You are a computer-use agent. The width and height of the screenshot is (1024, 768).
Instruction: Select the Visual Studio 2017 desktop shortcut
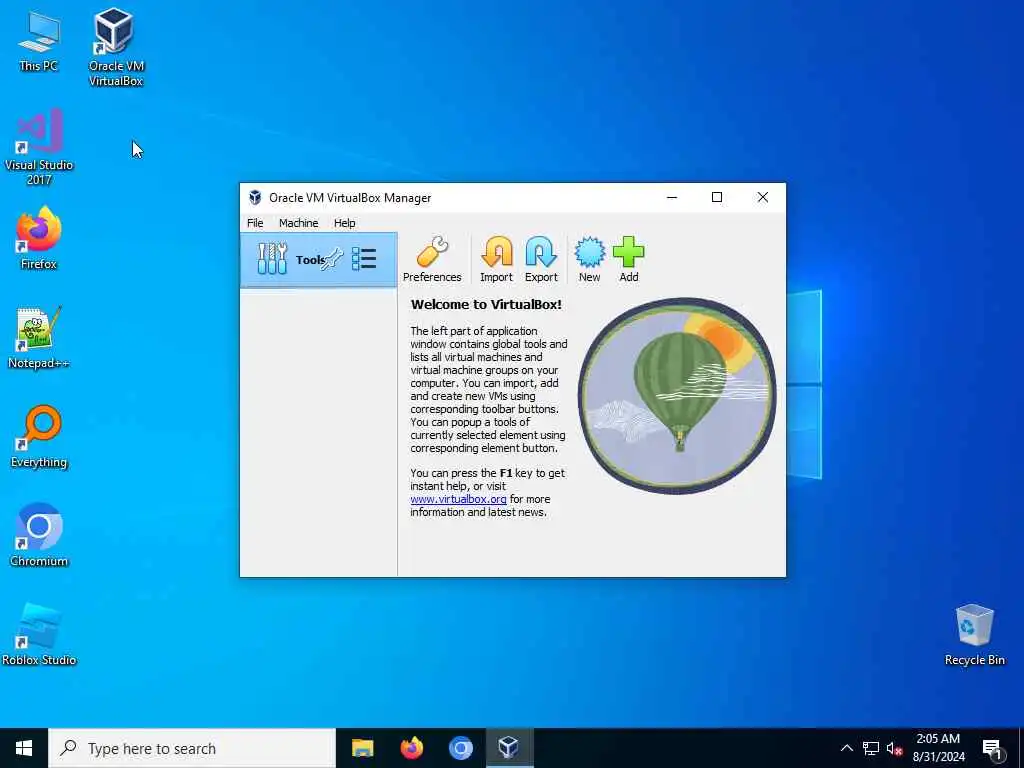[x=39, y=148]
